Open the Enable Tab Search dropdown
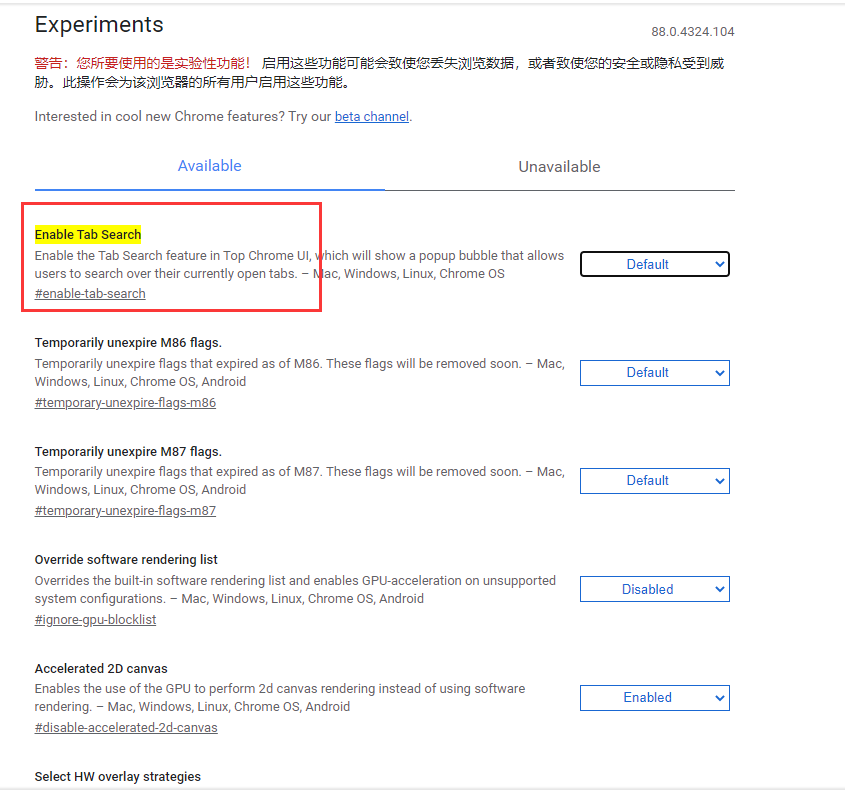 point(654,264)
